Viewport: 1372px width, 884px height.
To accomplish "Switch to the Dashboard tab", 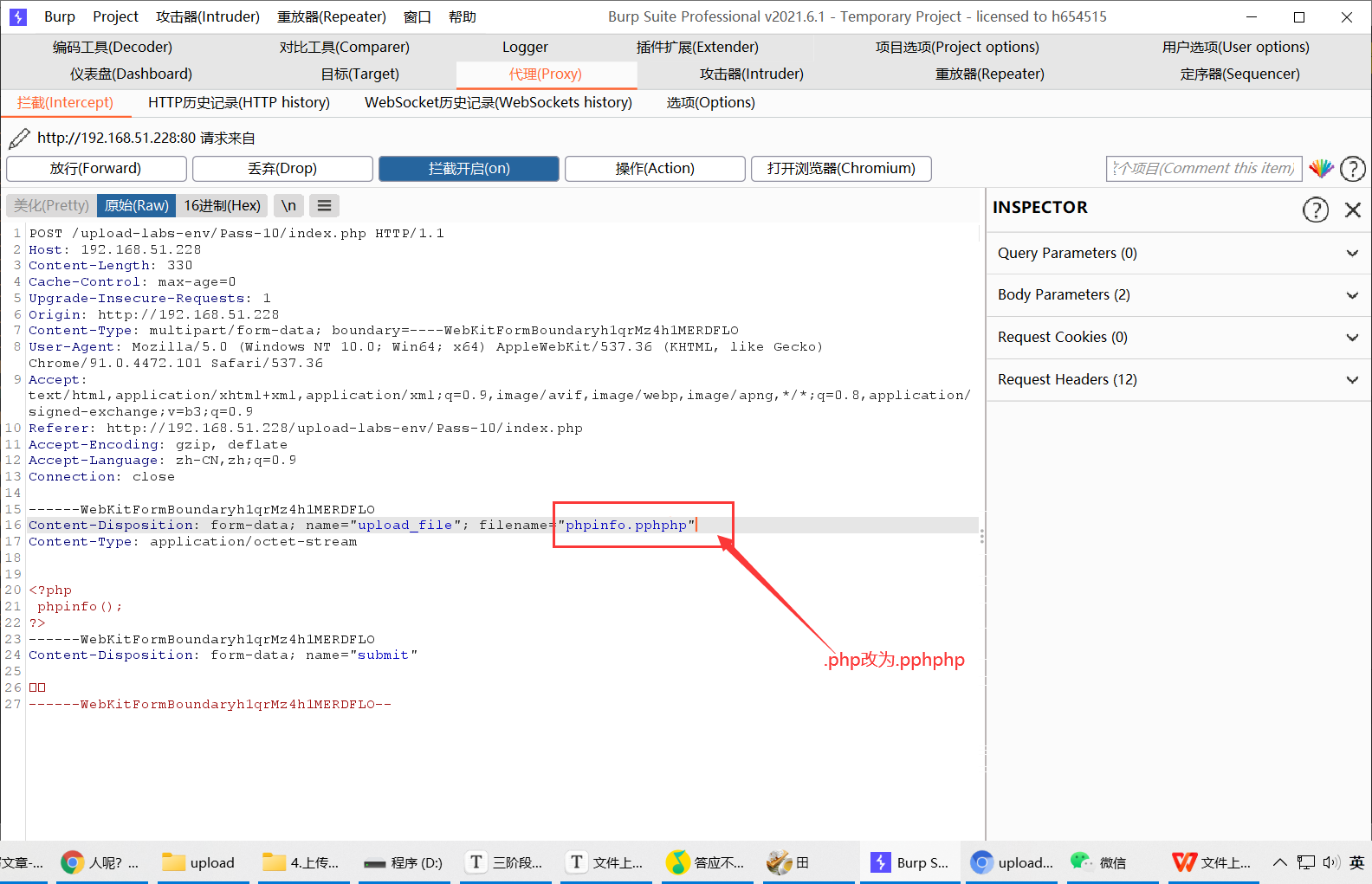I will tap(132, 74).
